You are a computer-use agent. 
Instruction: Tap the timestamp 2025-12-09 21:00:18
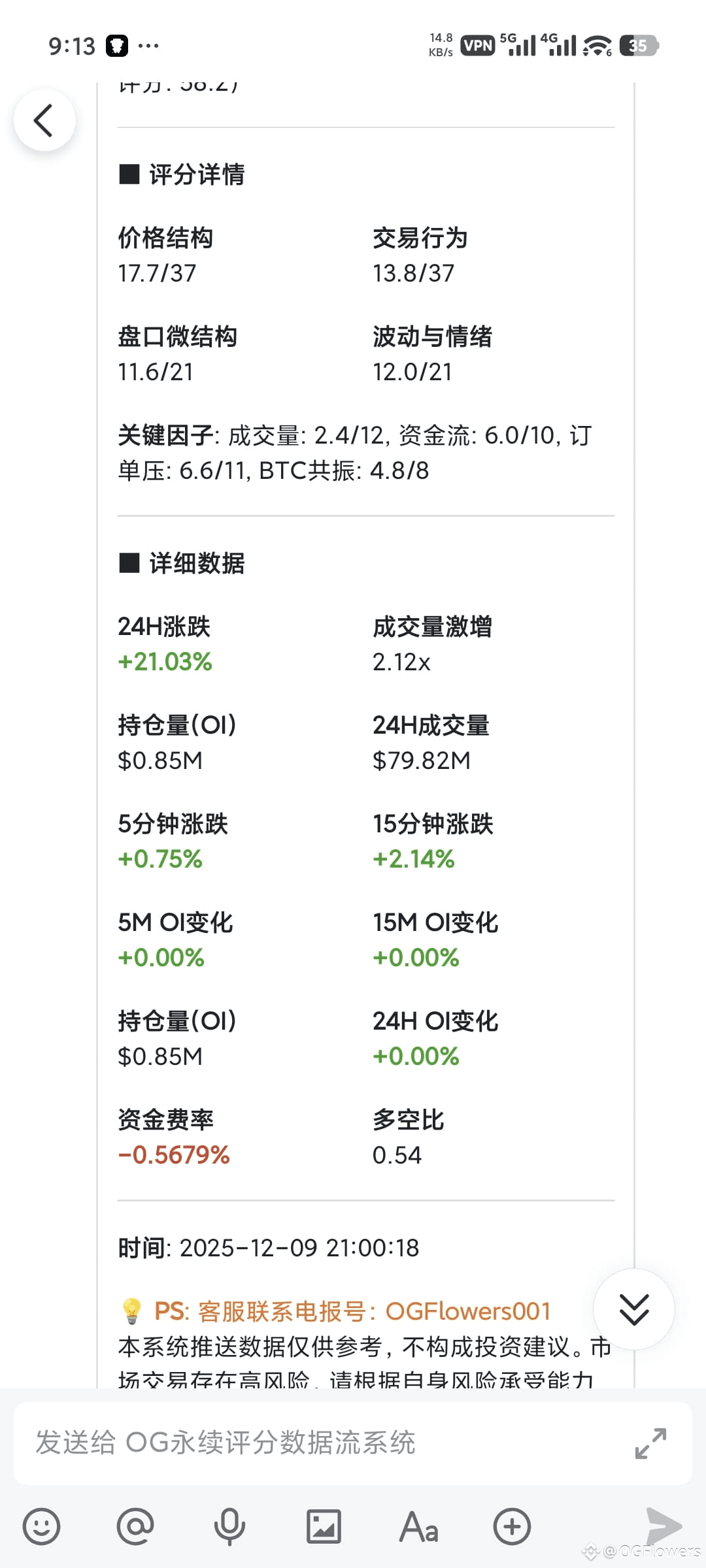pyautogui.click(x=299, y=1248)
